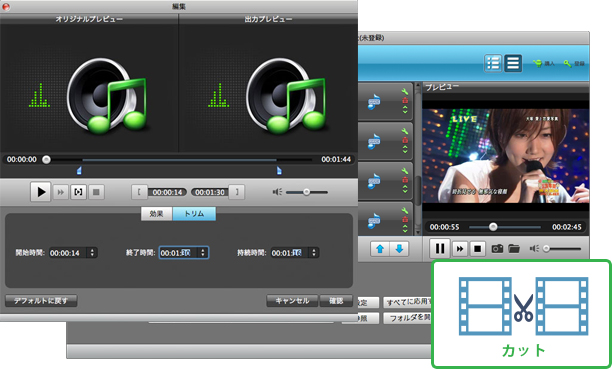The width and height of the screenshot is (612, 369).
Task: Click the green reorder arrows on third file row
Action: coord(405,189)
